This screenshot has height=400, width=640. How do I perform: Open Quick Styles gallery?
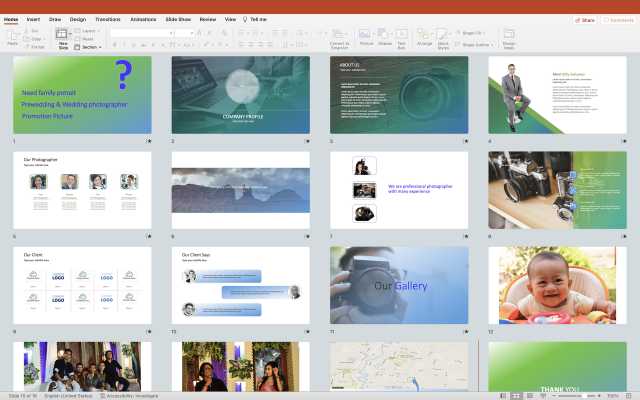click(x=443, y=36)
